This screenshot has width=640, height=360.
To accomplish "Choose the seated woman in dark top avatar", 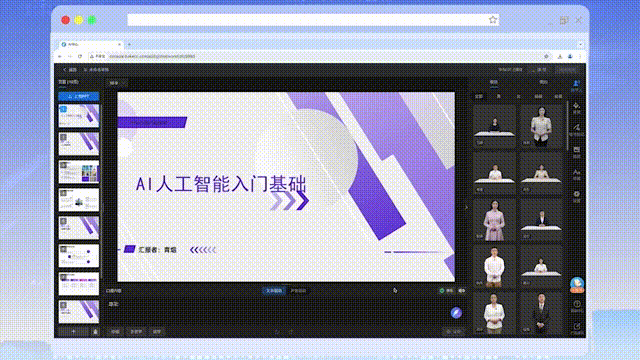I will click(x=494, y=126).
